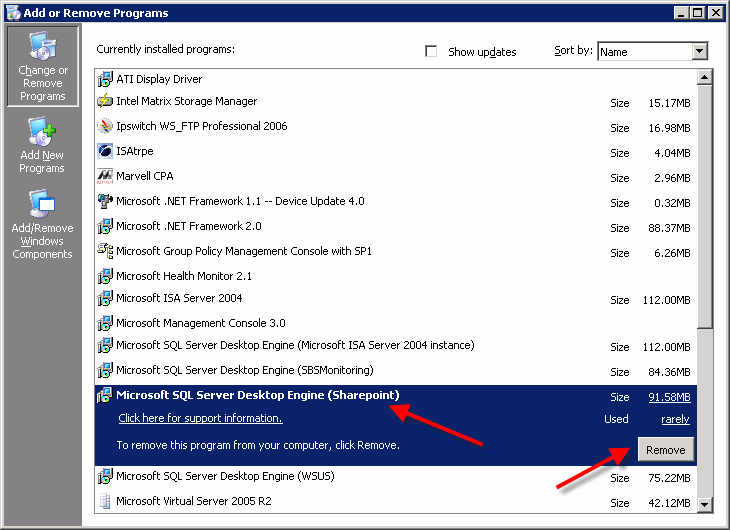Close the Add or Remove Programs window
Image resolution: width=730 pixels, height=530 pixels.
[716, 13]
